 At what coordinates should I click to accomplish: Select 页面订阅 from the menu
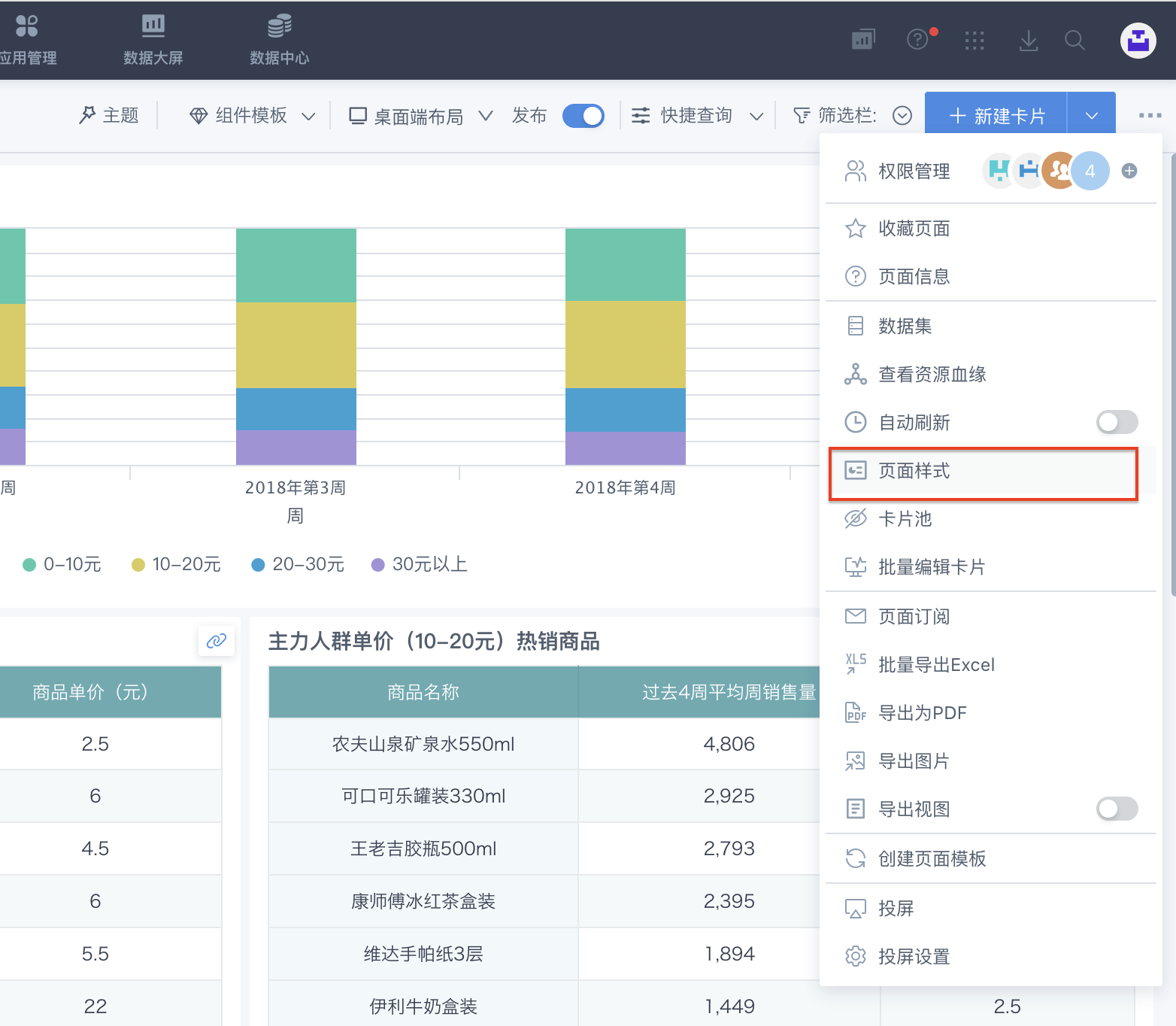click(x=991, y=616)
